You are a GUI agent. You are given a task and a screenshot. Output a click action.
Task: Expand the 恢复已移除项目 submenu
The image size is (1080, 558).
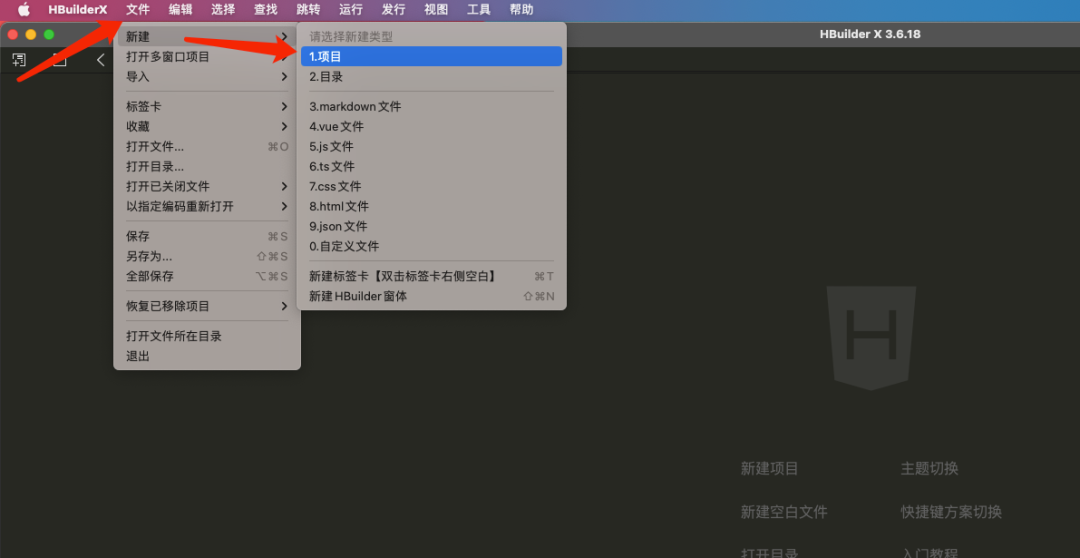tap(207, 306)
